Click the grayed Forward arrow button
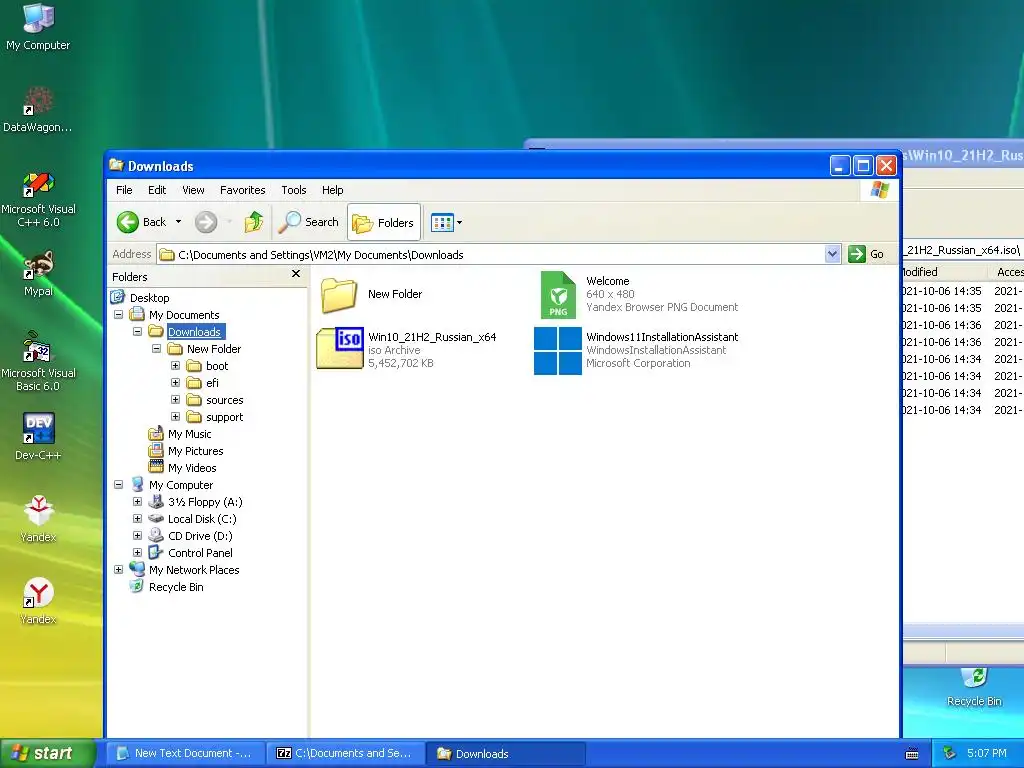The height and width of the screenshot is (768, 1024). pos(206,222)
